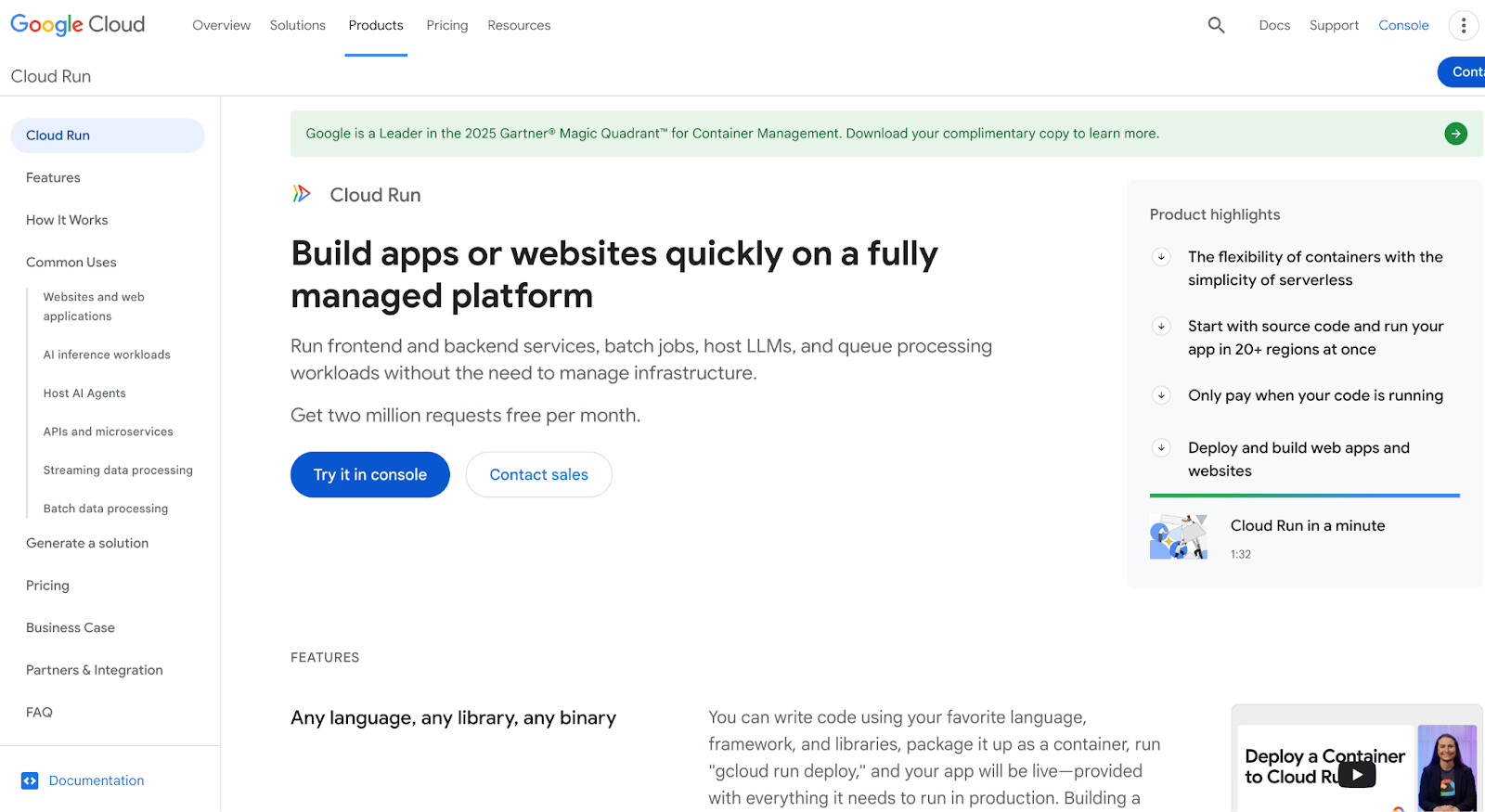Open the Gartner Magic Quadrant banner text

pos(732,134)
